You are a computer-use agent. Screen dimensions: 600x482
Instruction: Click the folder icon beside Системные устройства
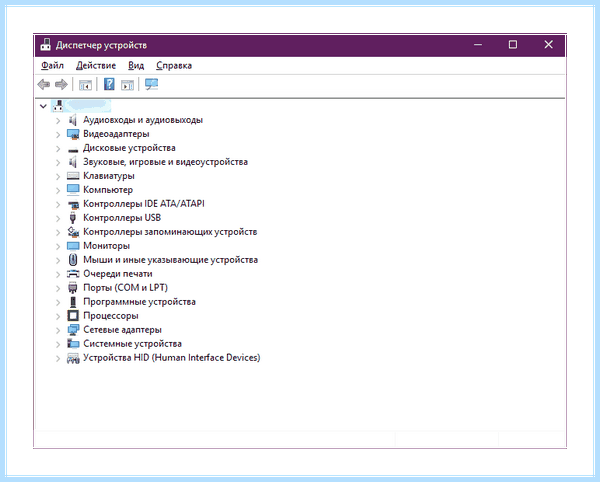click(x=73, y=344)
